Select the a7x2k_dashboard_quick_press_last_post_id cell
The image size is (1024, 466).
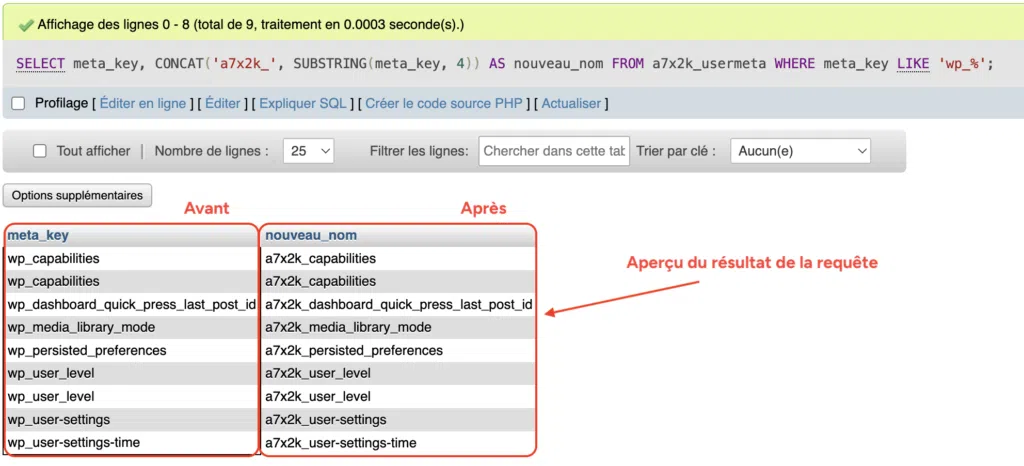click(x=398, y=304)
